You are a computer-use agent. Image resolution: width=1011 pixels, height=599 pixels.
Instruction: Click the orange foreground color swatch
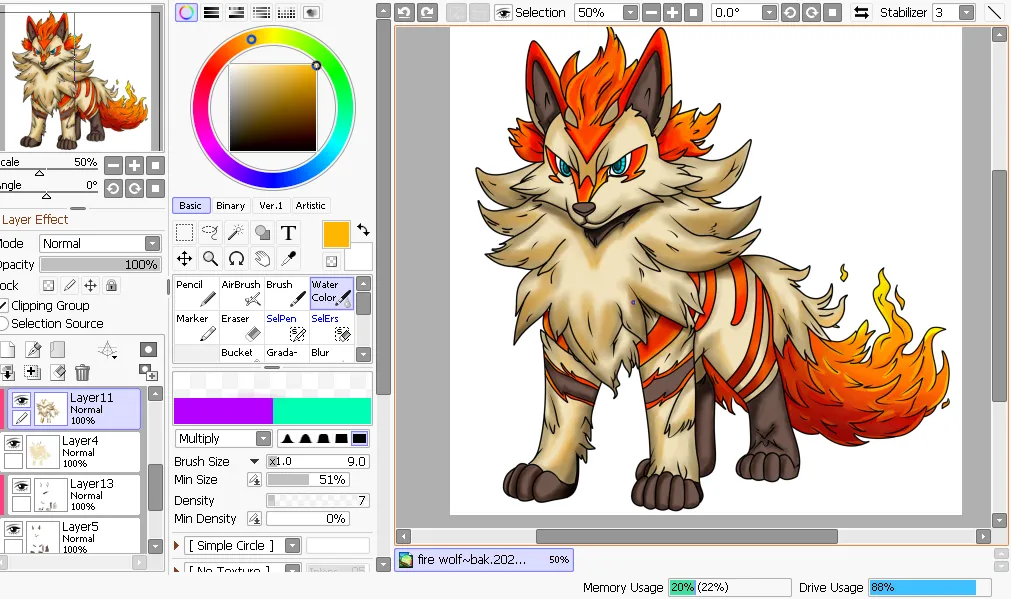click(336, 235)
